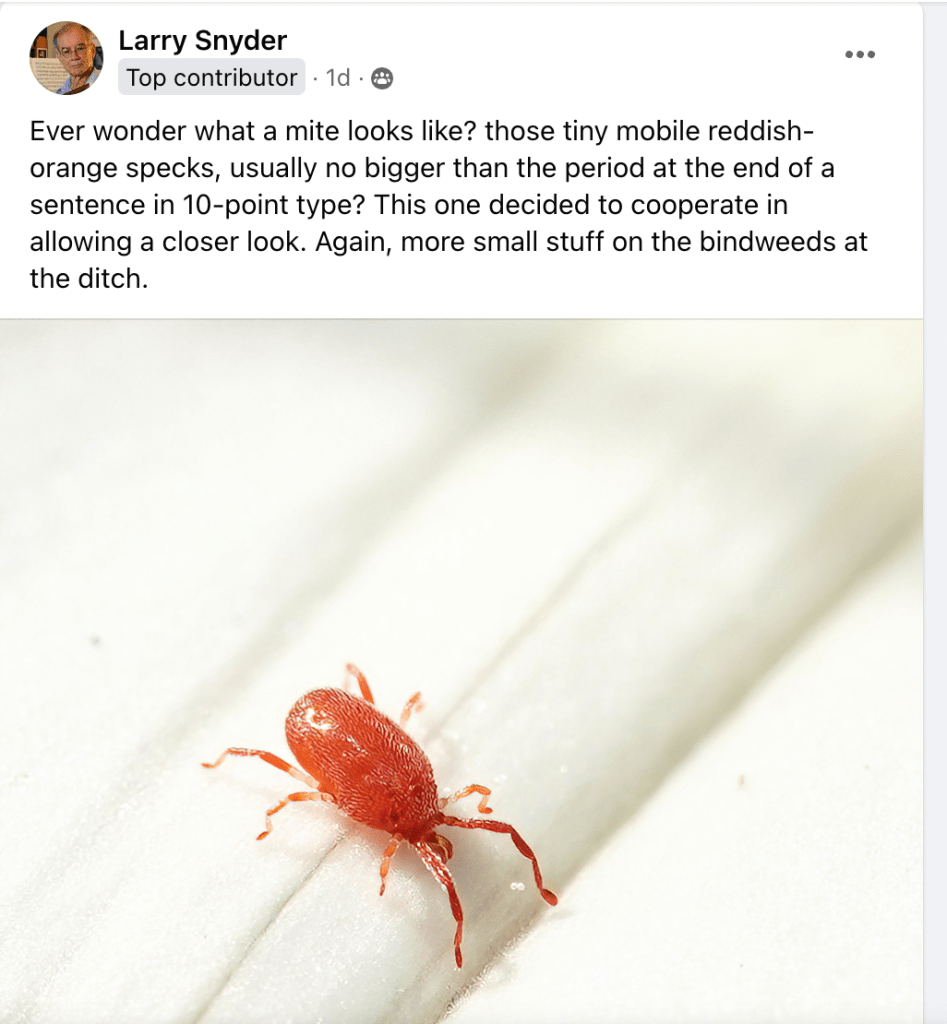Open the three-dot post options menu
The height and width of the screenshot is (1024, 947).
point(859,54)
